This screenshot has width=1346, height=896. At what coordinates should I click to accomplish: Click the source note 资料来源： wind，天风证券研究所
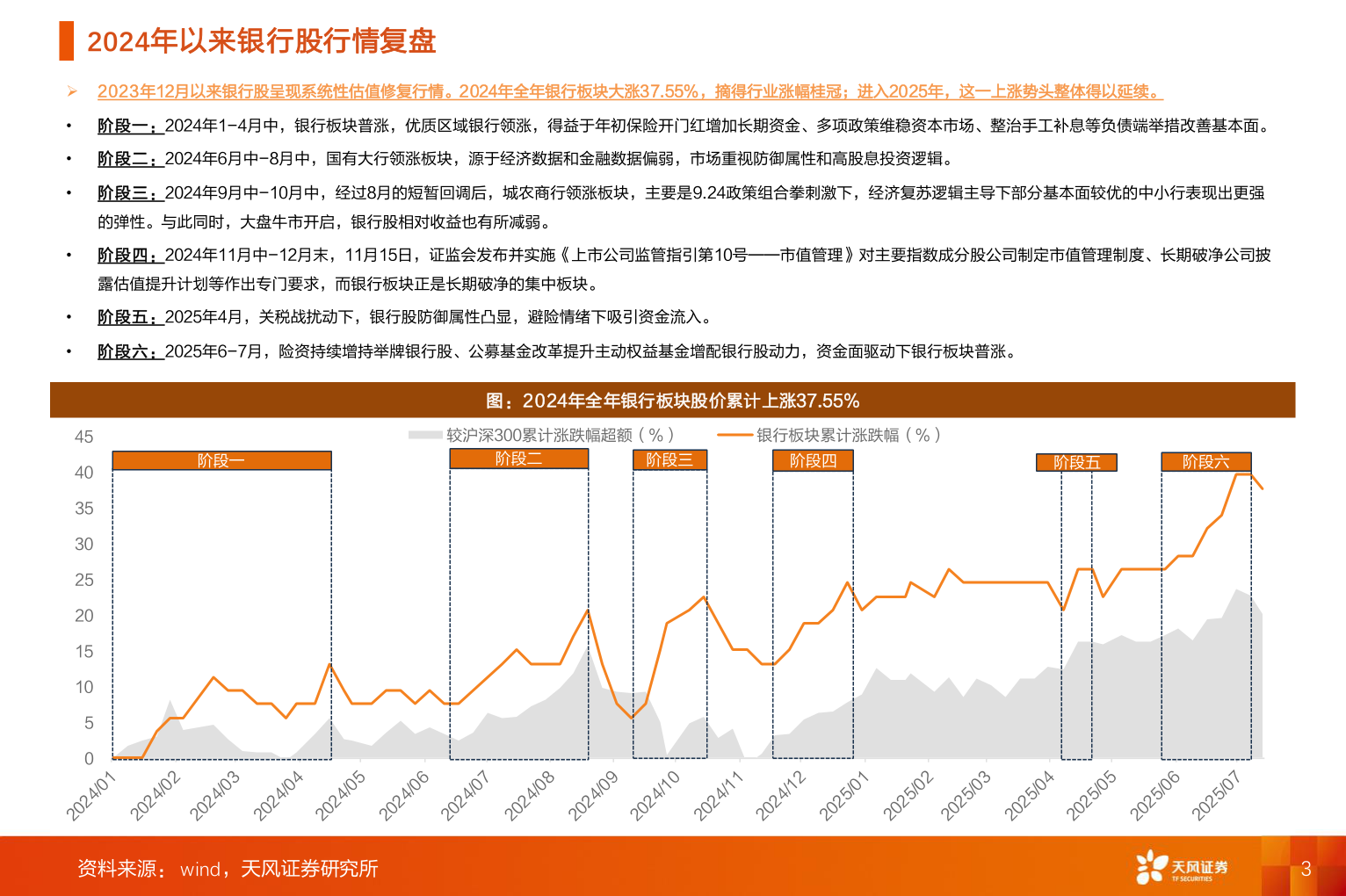click(x=228, y=869)
